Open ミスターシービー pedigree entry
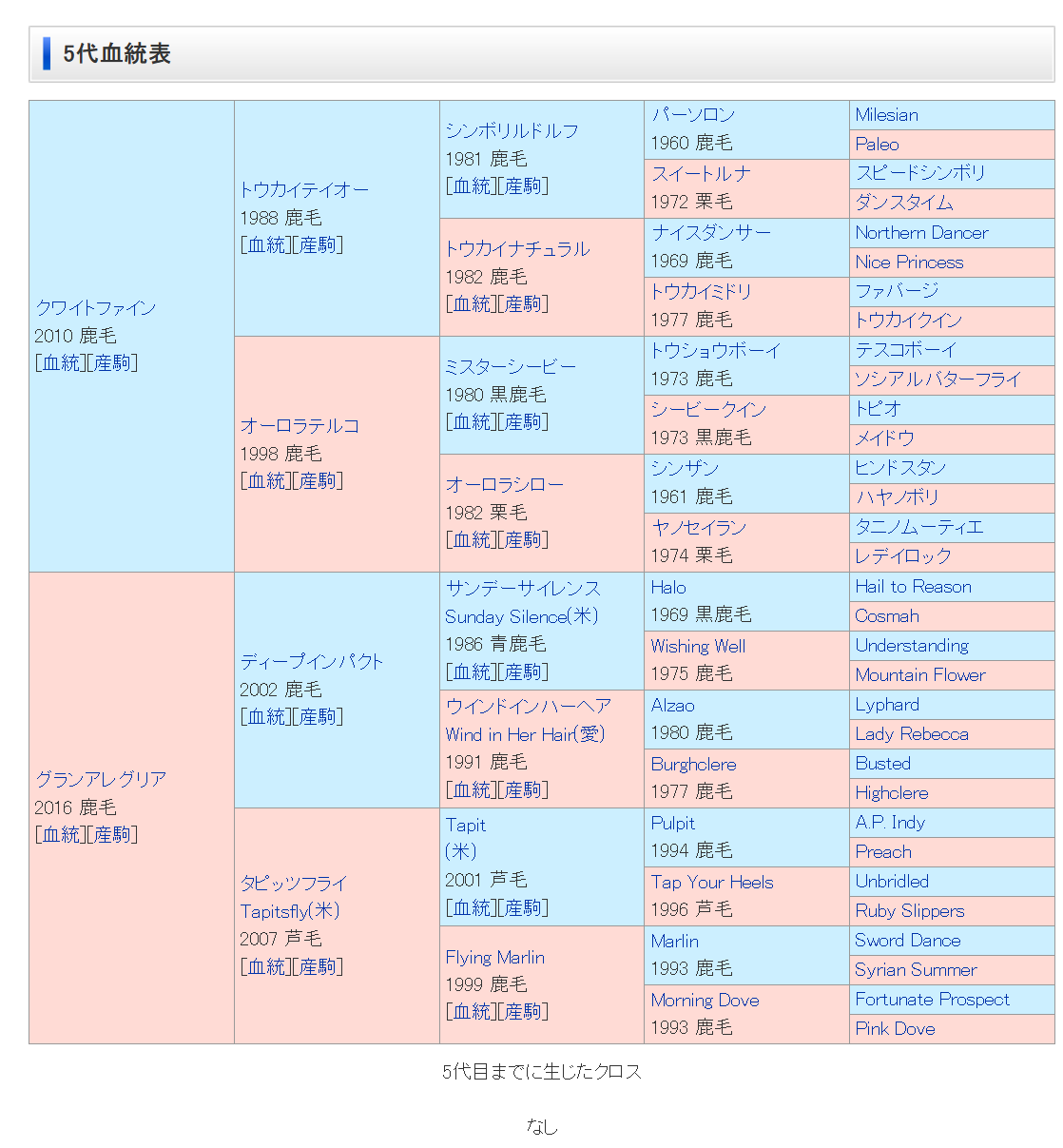1063x1148 pixels. [x=511, y=366]
